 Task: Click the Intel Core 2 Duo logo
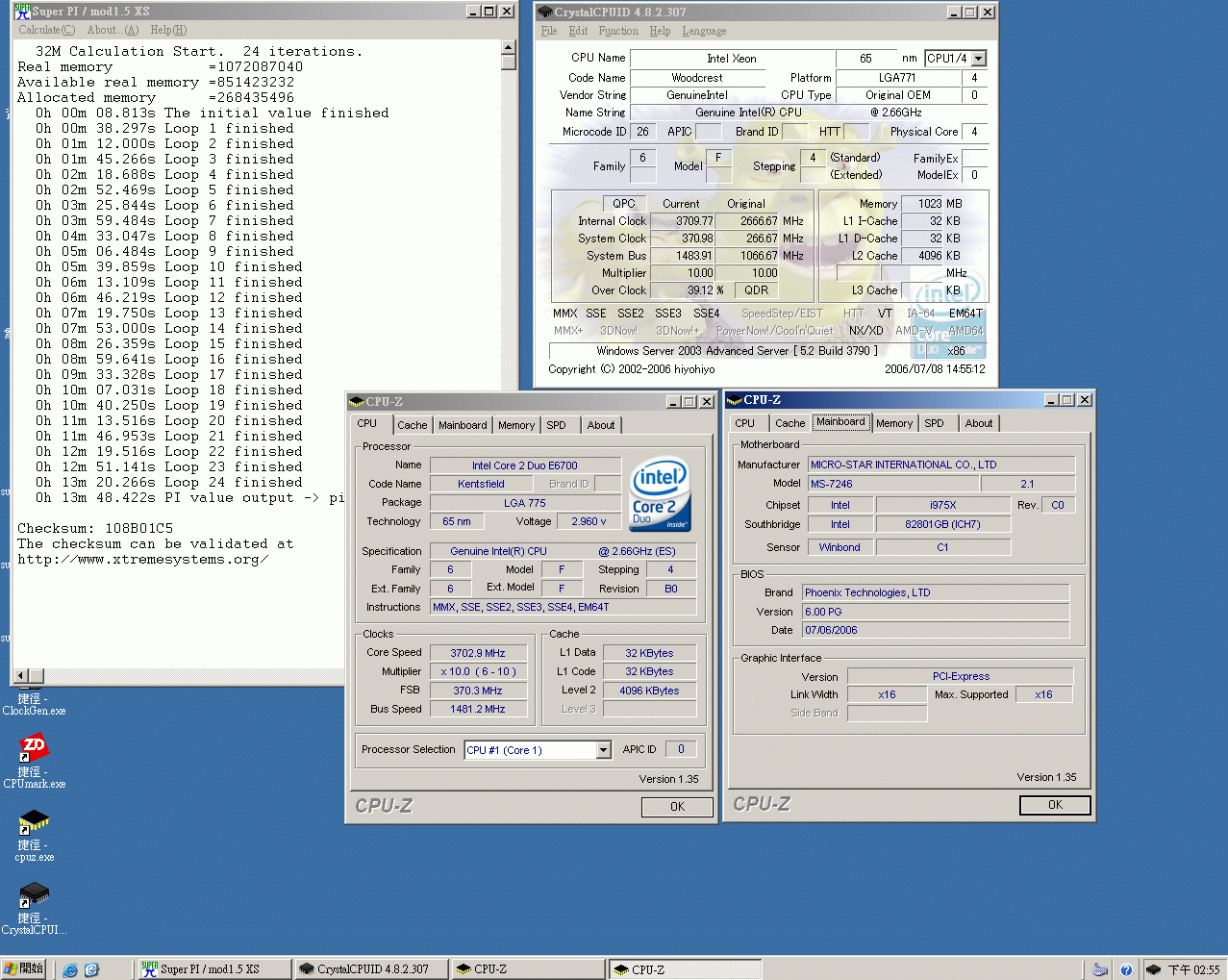point(660,494)
